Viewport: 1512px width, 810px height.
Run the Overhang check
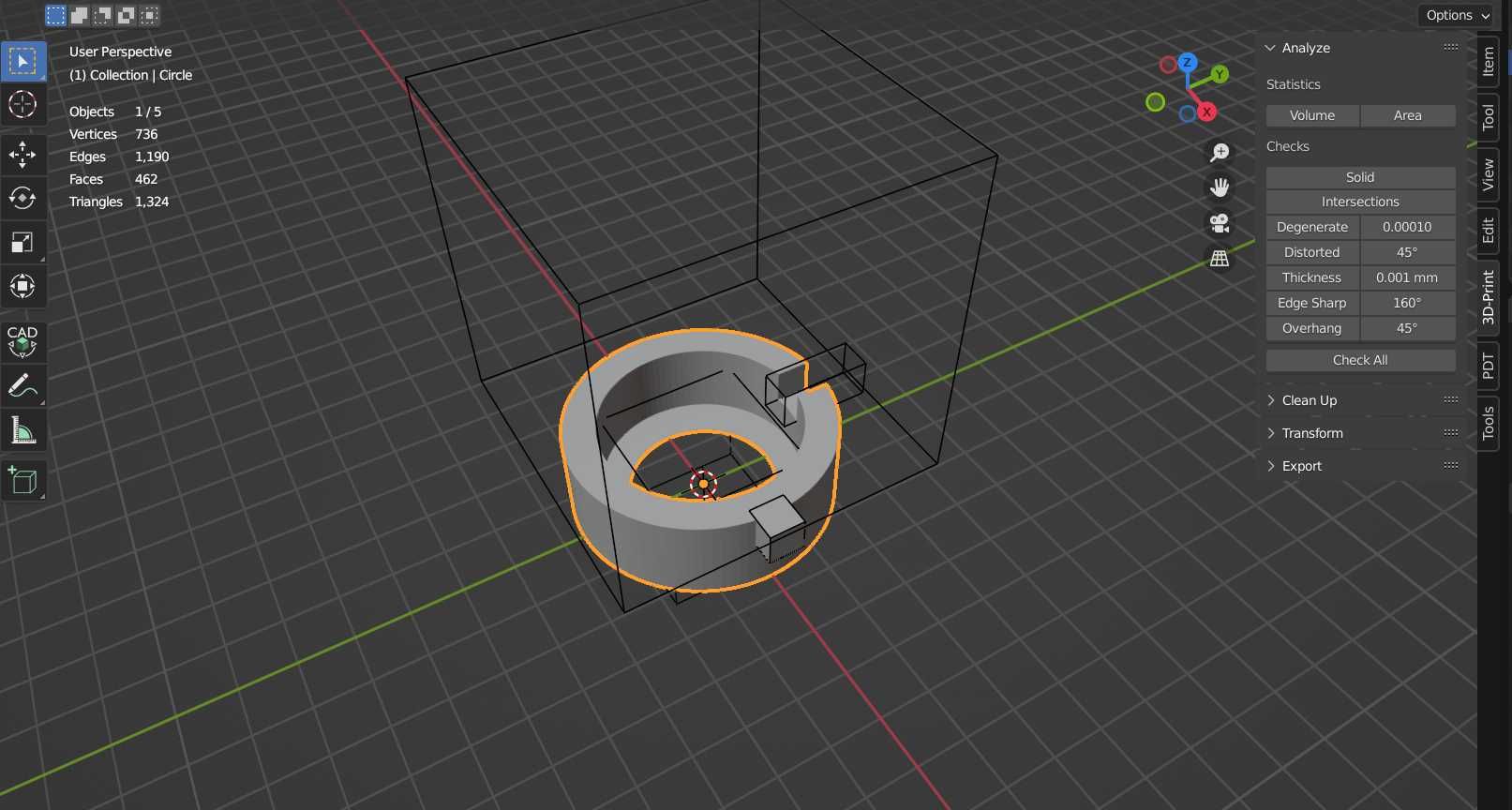click(x=1312, y=328)
